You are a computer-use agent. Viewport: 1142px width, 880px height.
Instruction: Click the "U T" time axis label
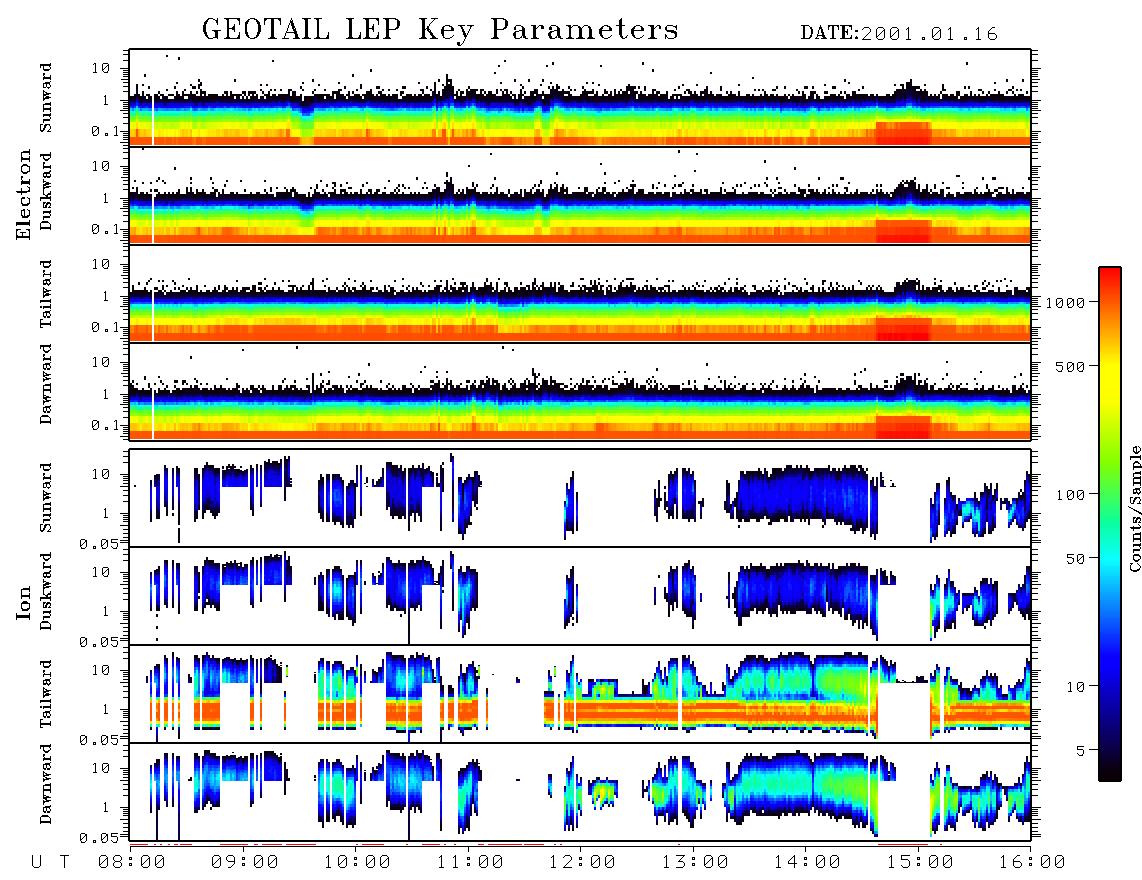(x=50, y=863)
